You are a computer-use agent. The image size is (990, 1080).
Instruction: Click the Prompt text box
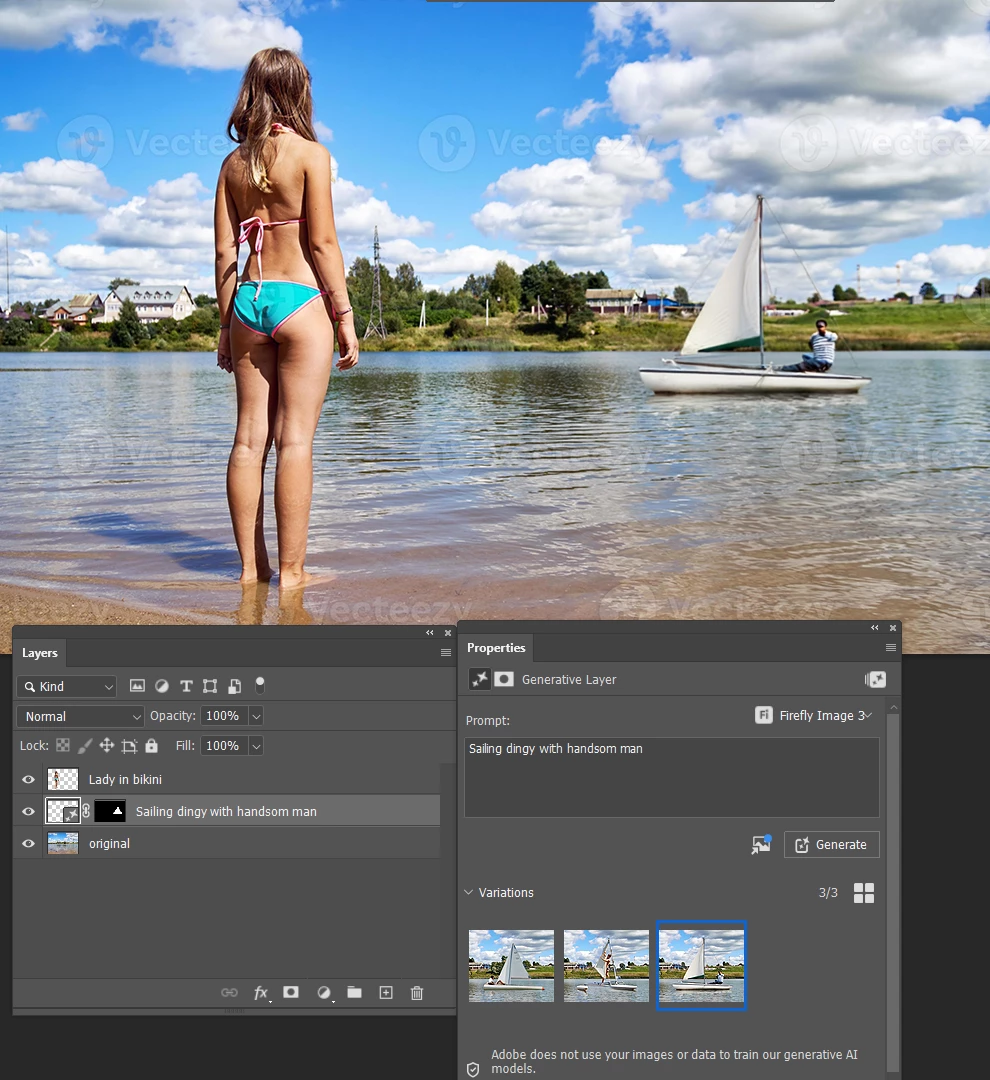pyautogui.click(x=672, y=777)
